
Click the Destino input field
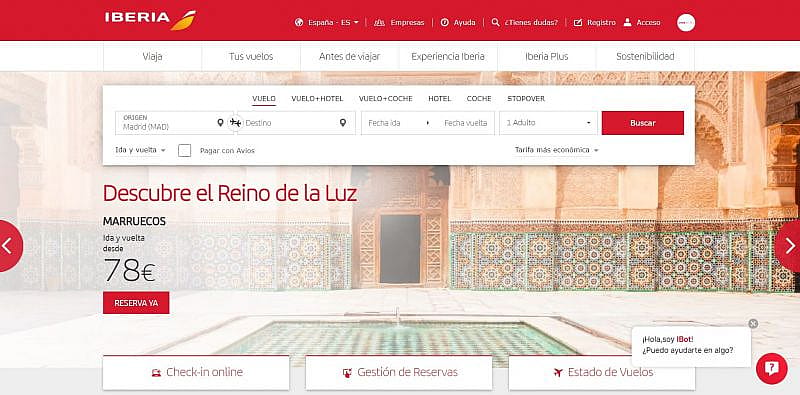(296, 123)
